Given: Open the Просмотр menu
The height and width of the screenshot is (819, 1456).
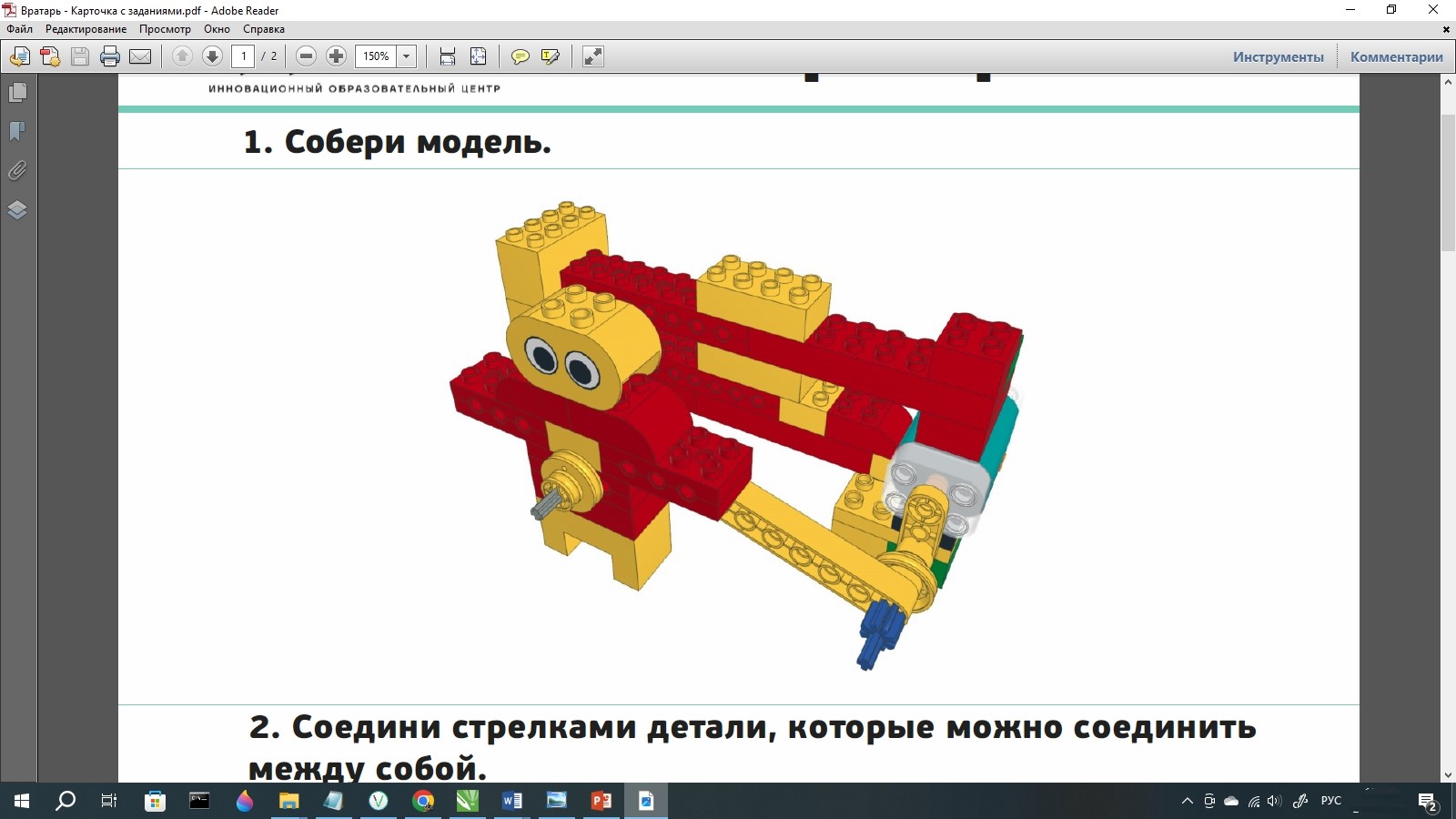Looking at the screenshot, I should pos(165,29).
